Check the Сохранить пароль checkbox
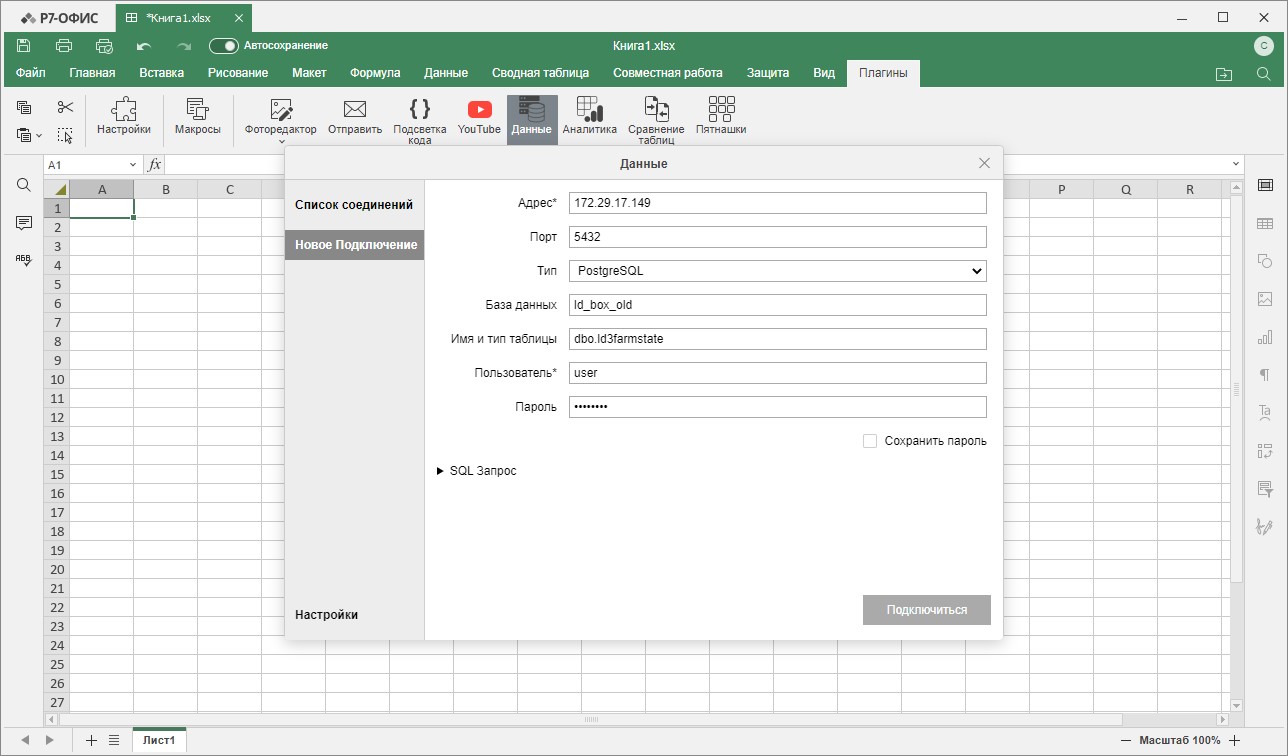Viewport: 1288px width, 756px height. coord(870,441)
